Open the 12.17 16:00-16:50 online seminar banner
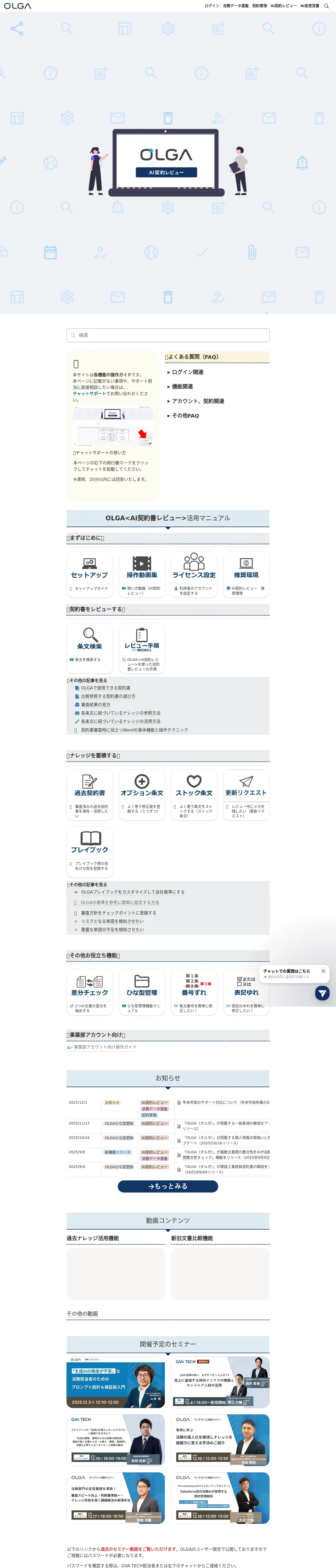 click(x=116, y=1498)
